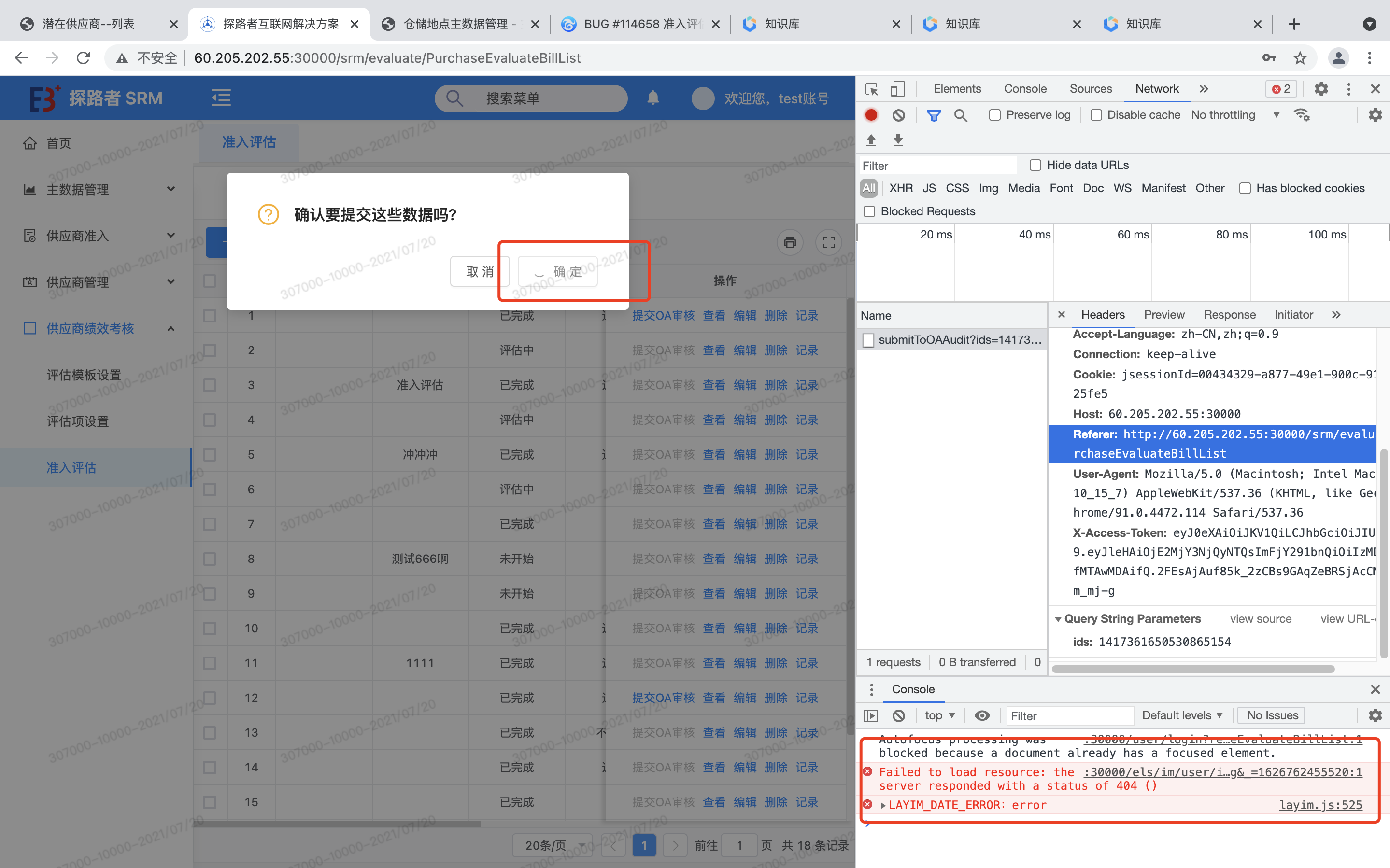1390x868 pixels.
Task: Open the layim.js:525 source link
Action: click(x=1320, y=805)
